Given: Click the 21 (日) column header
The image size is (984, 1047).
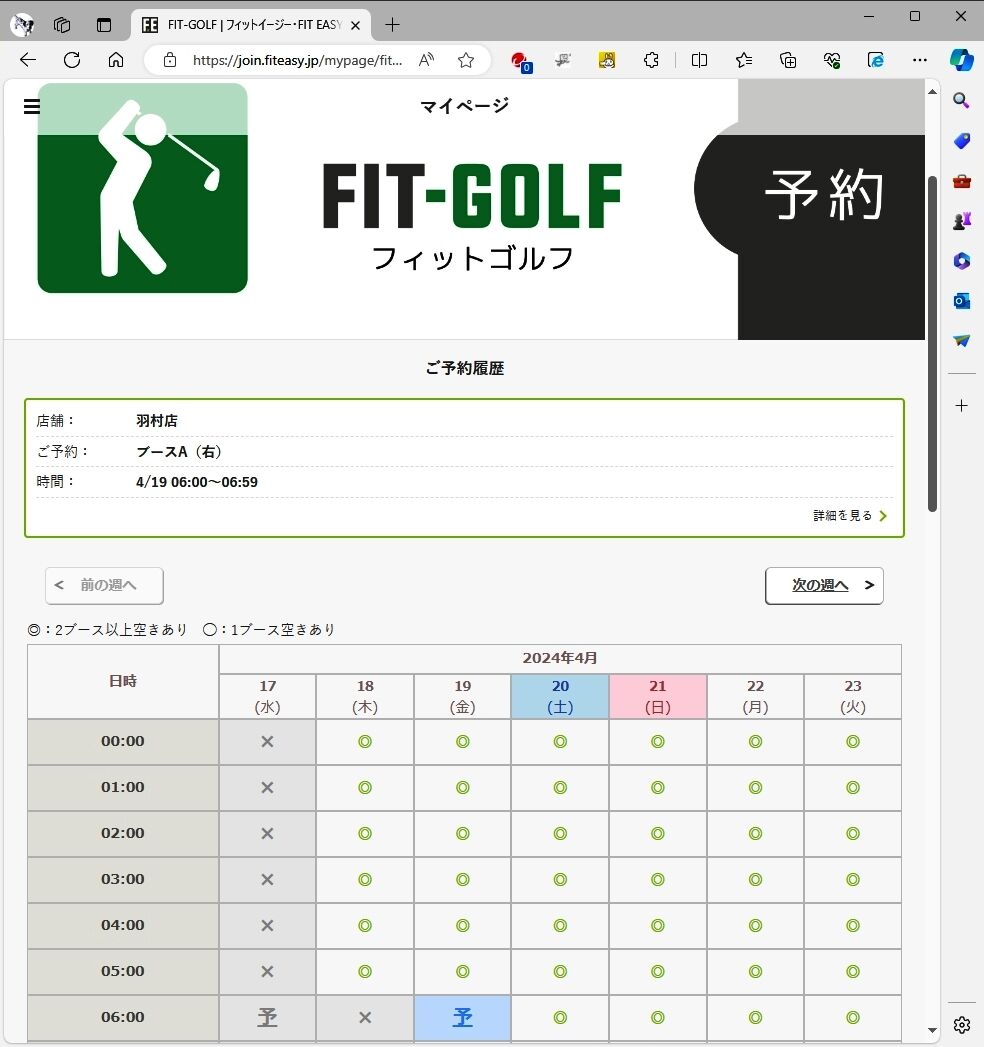Looking at the screenshot, I should click(658, 696).
